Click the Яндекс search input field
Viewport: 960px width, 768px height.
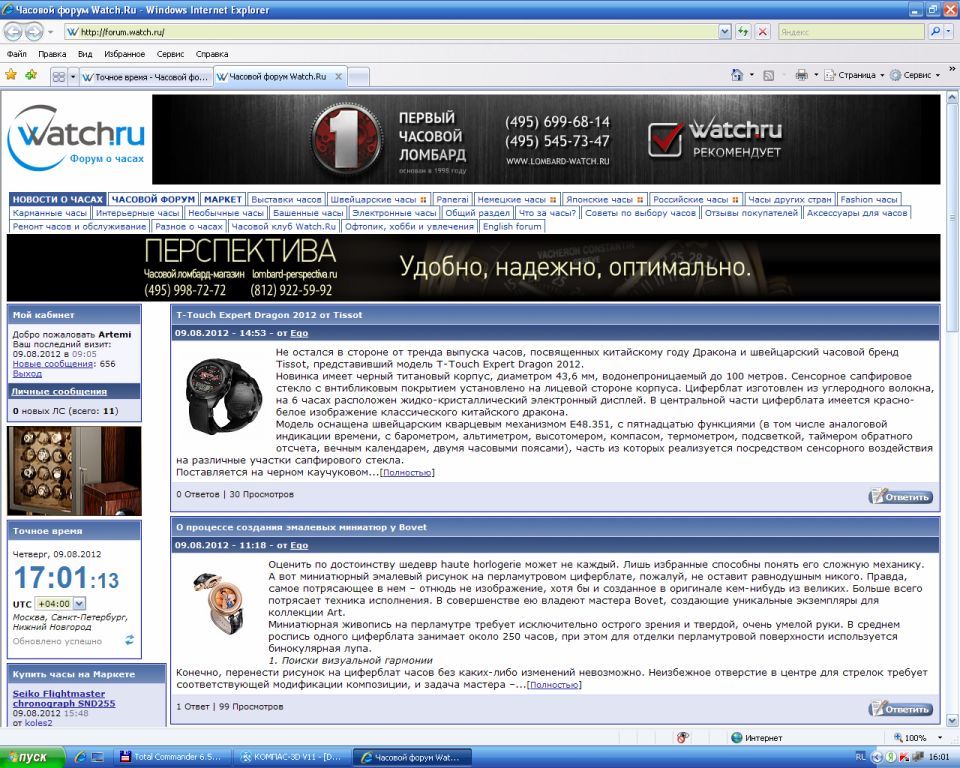(850, 32)
